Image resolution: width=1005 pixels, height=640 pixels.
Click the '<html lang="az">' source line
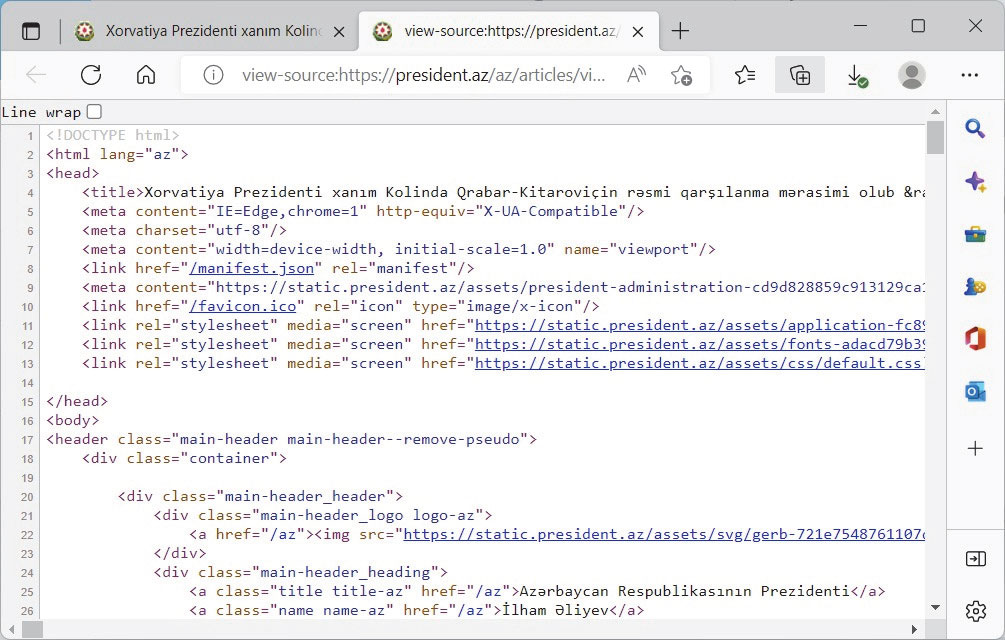tap(117, 154)
